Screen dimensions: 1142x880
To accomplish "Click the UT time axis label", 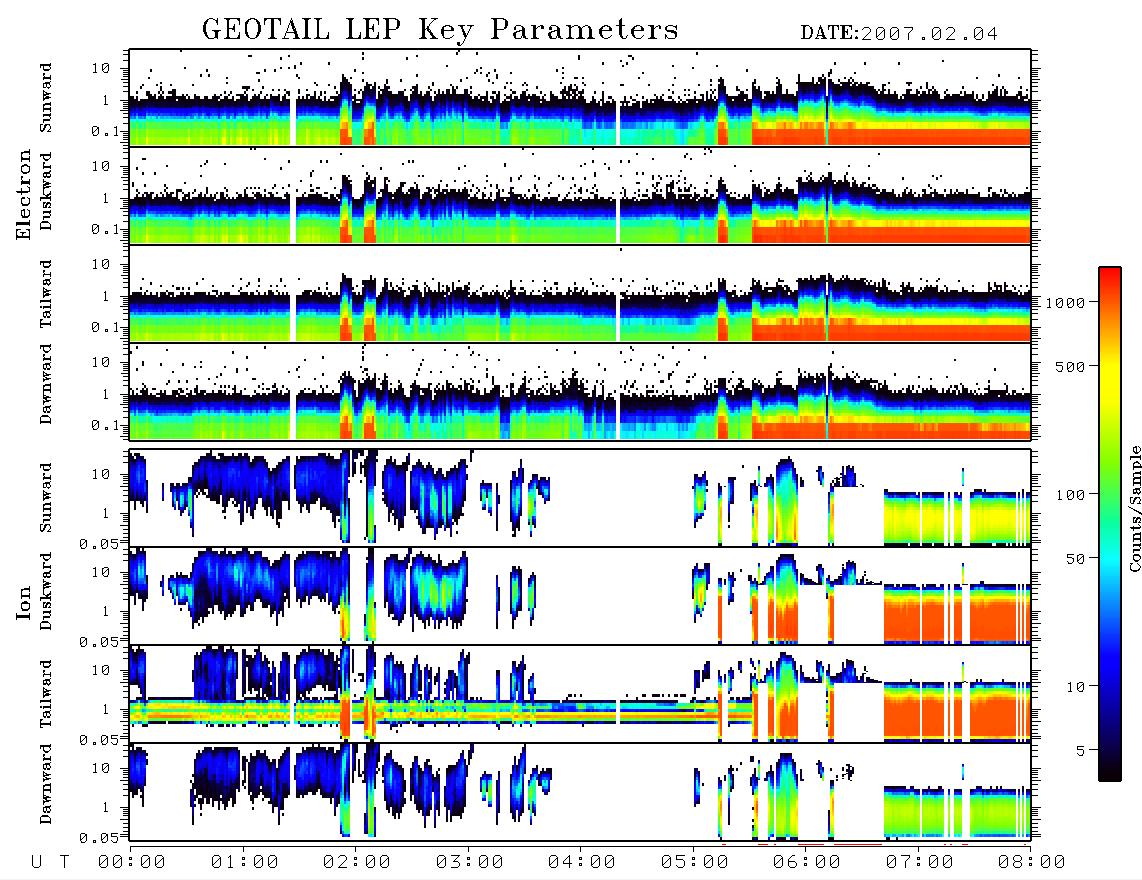I will pyautogui.click(x=50, y=863).
